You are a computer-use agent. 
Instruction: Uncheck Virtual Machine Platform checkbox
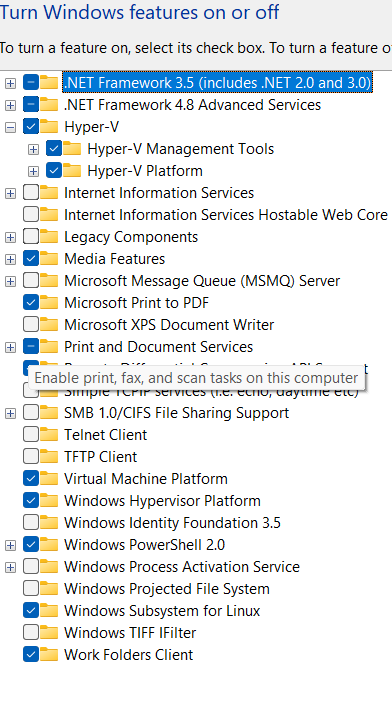click(x=31, y=479)
